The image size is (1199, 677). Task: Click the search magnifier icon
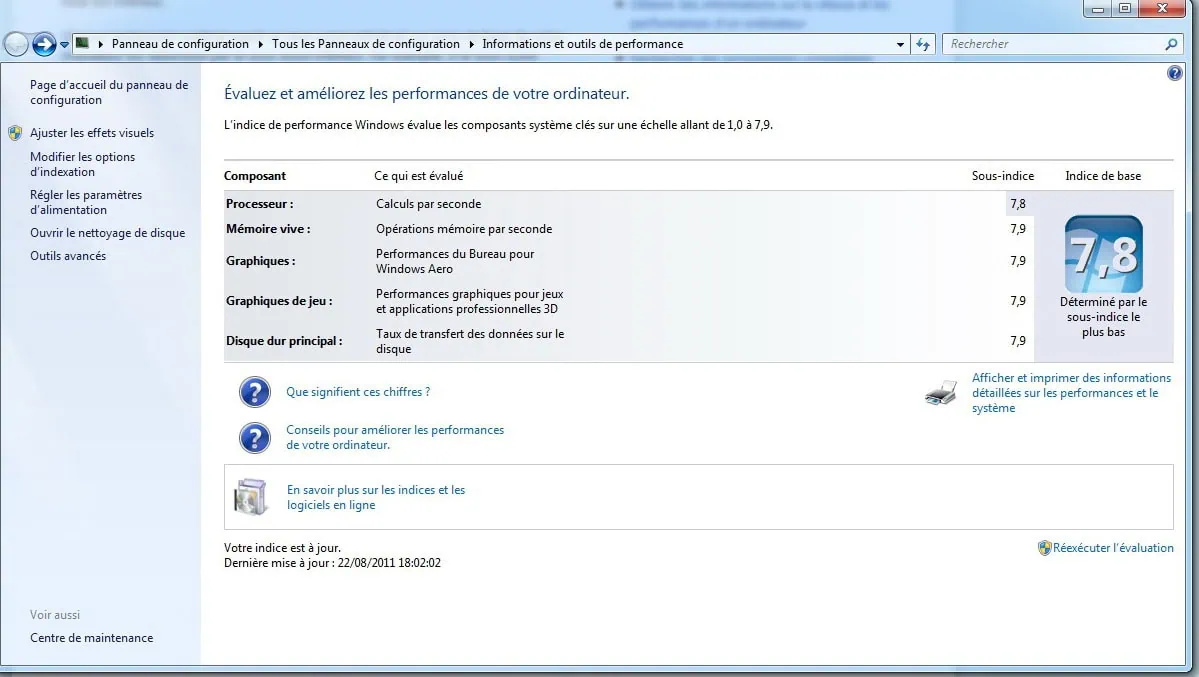[1171, 45]
